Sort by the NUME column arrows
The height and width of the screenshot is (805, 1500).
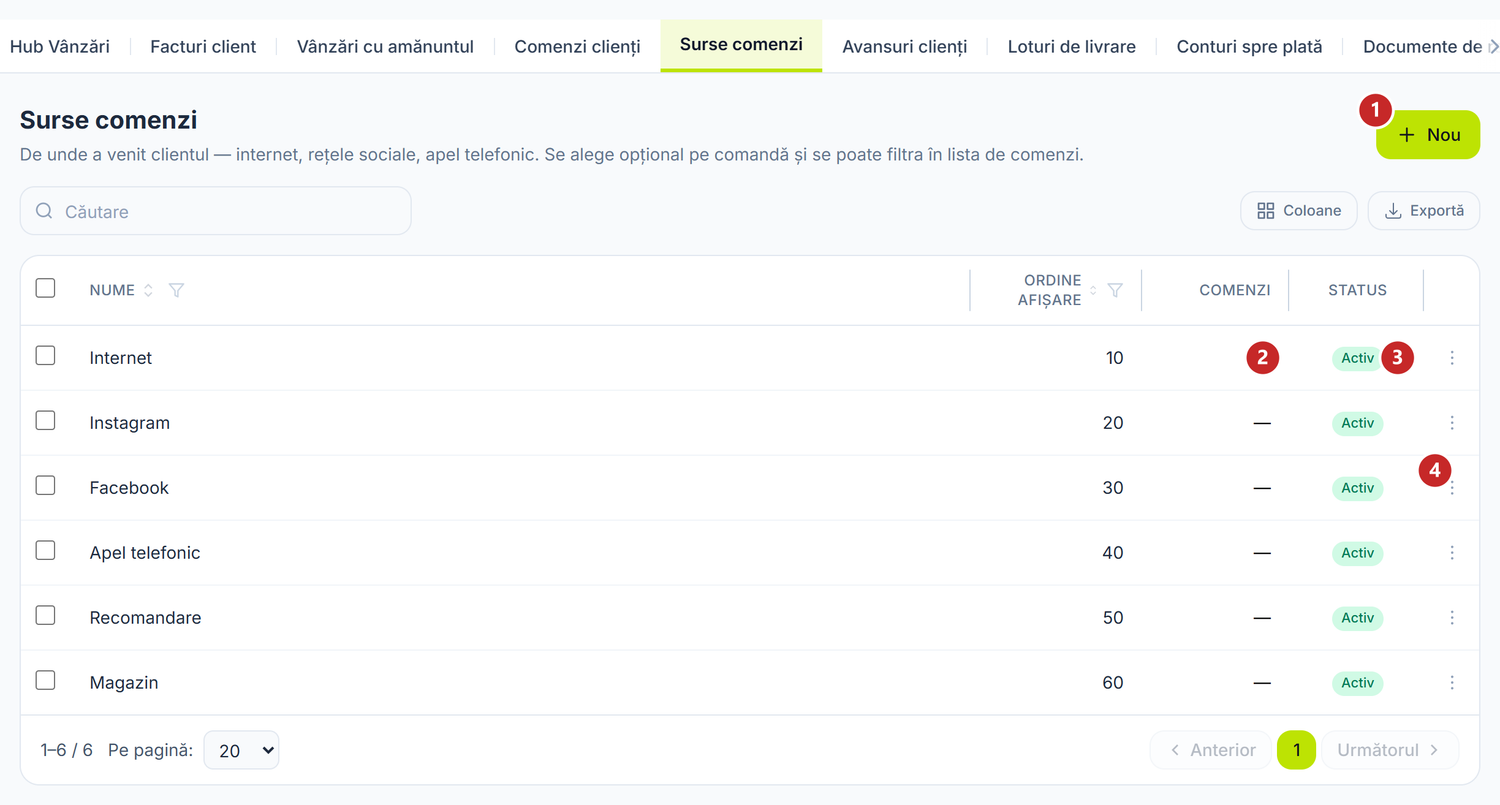(148, 290)
